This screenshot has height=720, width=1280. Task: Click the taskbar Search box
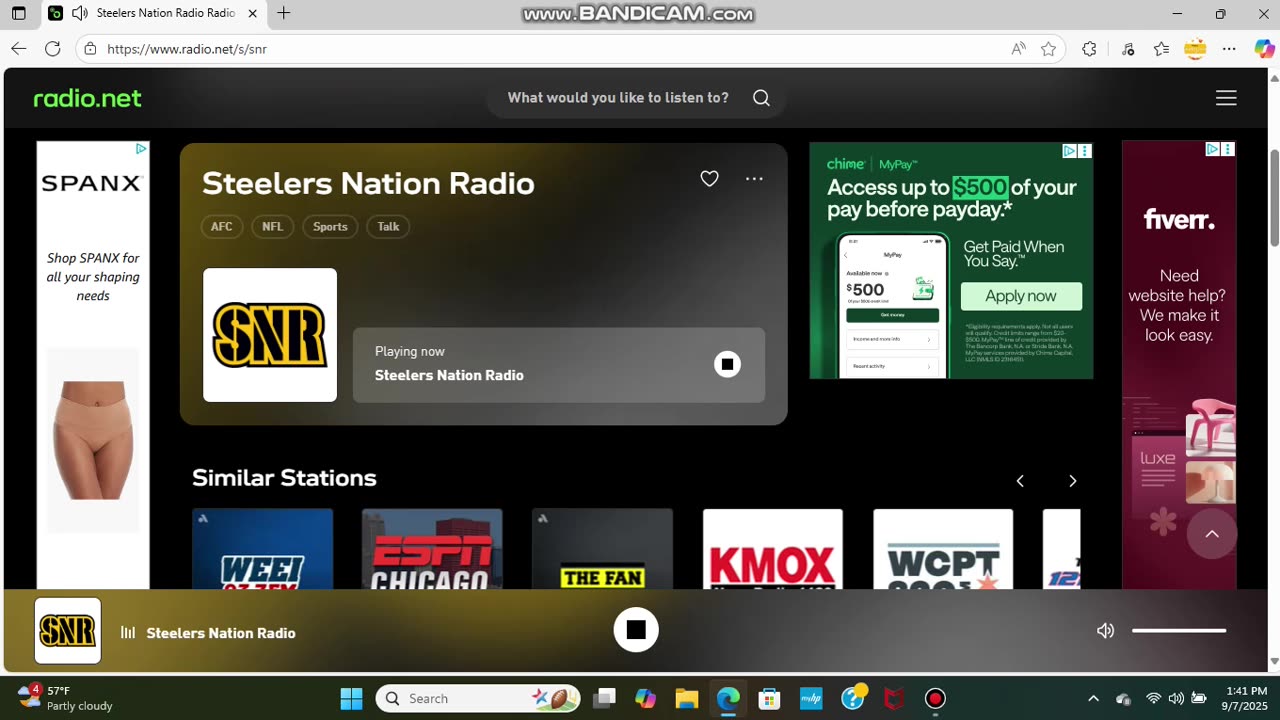pos(478,698)
